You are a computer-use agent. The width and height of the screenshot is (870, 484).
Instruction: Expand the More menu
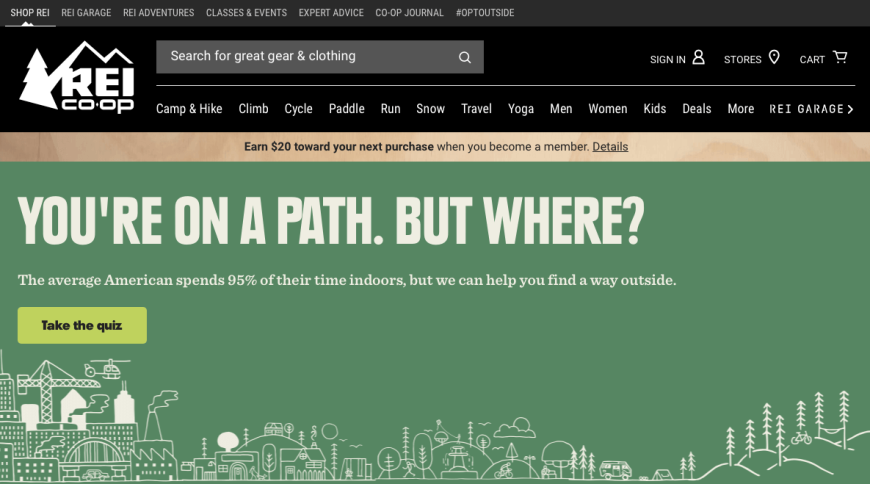coord(741,109)
